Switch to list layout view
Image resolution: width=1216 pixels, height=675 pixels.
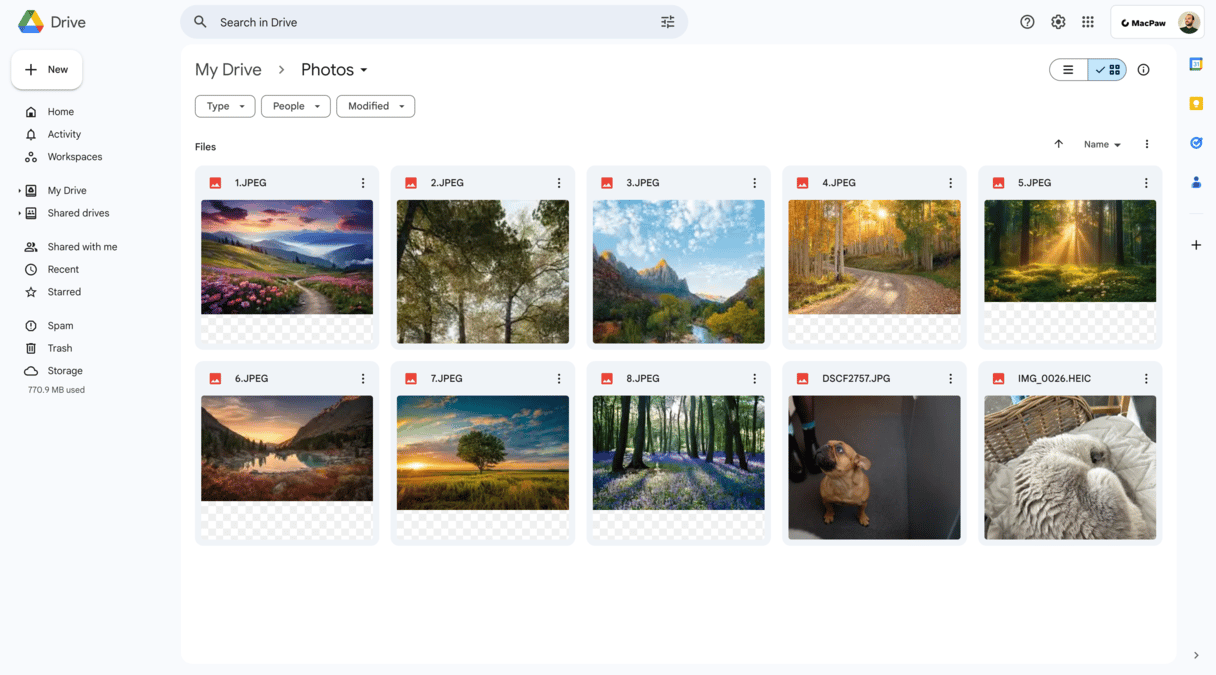click(1068, 70)
